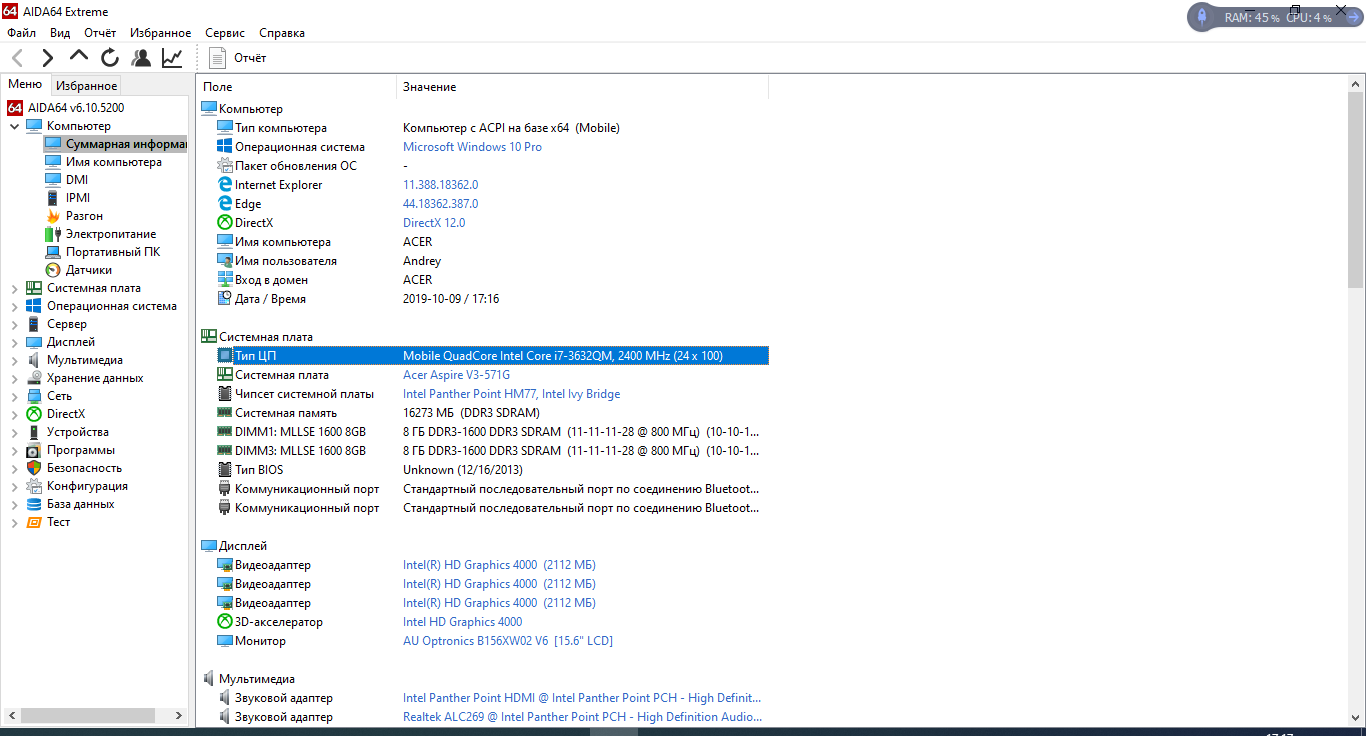Click the Internet Explorer row icon
The image size is (1366, 736).
pyautogui.click(x=225, y=185)
